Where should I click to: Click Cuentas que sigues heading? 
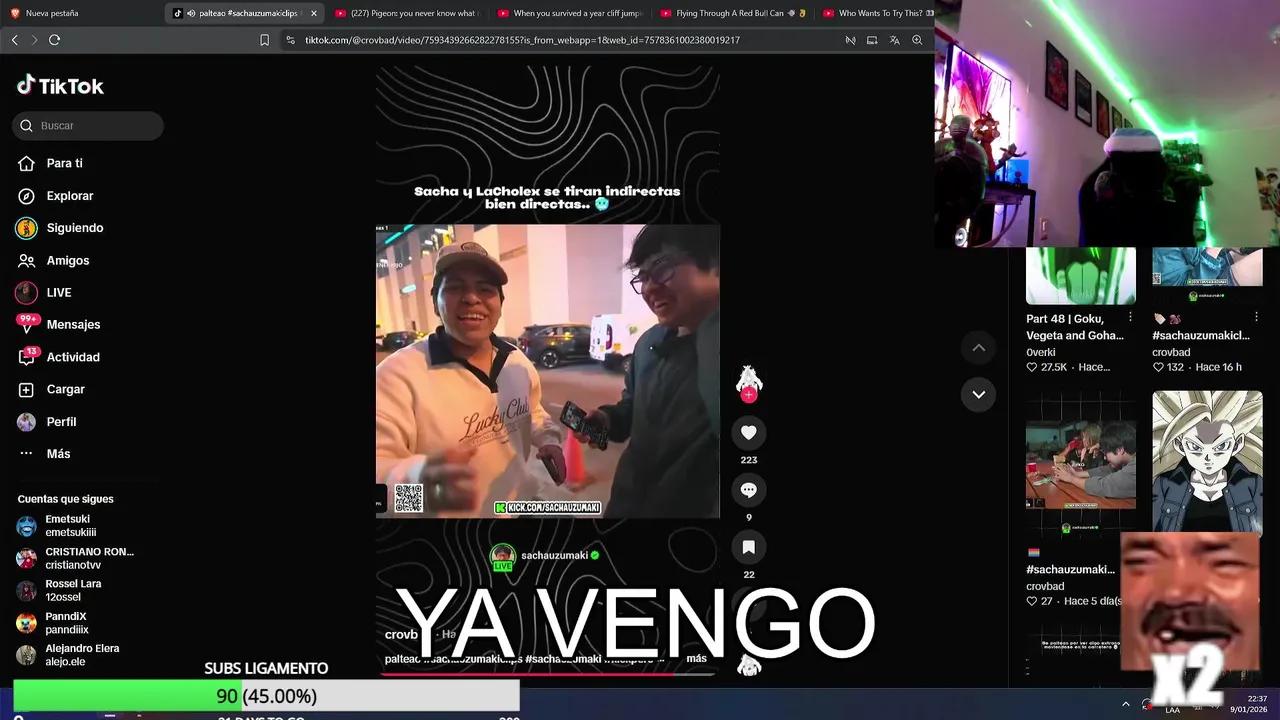tap(65, 499)
